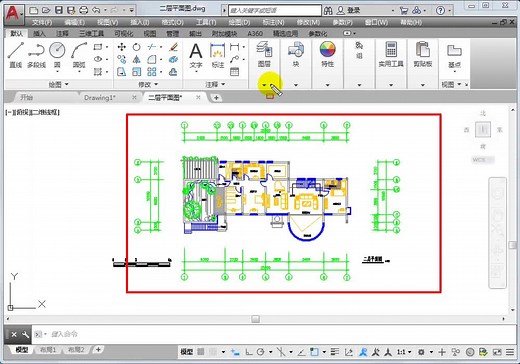
Task: Open quick access toolbar customize dropdown
Action: 132,10
